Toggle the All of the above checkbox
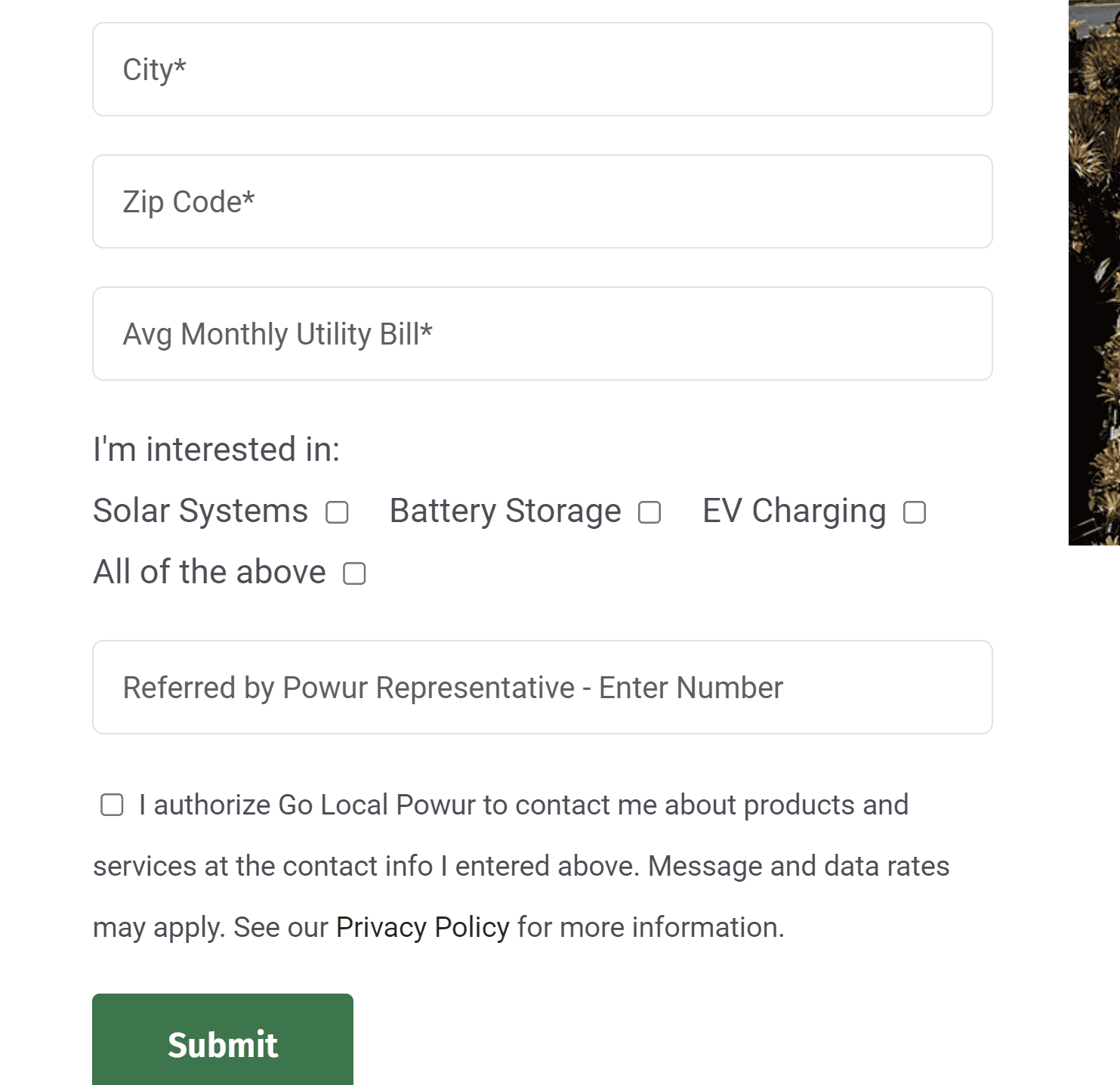 (354, 573)
